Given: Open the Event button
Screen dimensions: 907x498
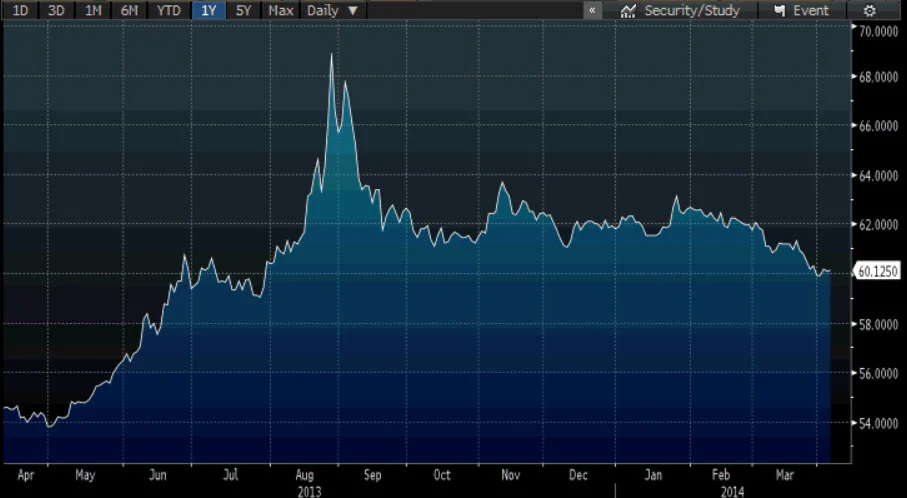Looking at the screenshot, I should [x=802, y=10].
